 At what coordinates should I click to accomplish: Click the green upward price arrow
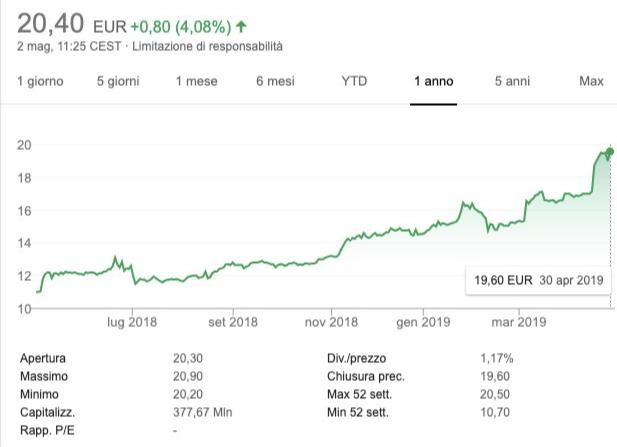coord(241,27)
